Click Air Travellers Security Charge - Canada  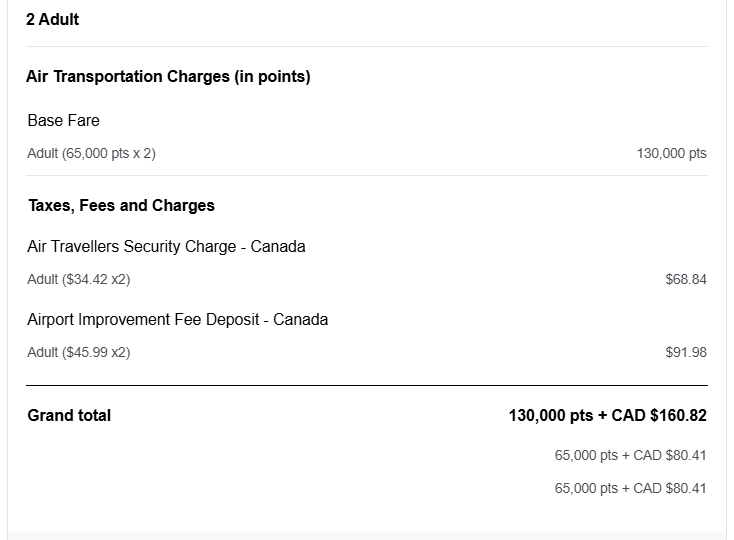[x=166, y=247]
